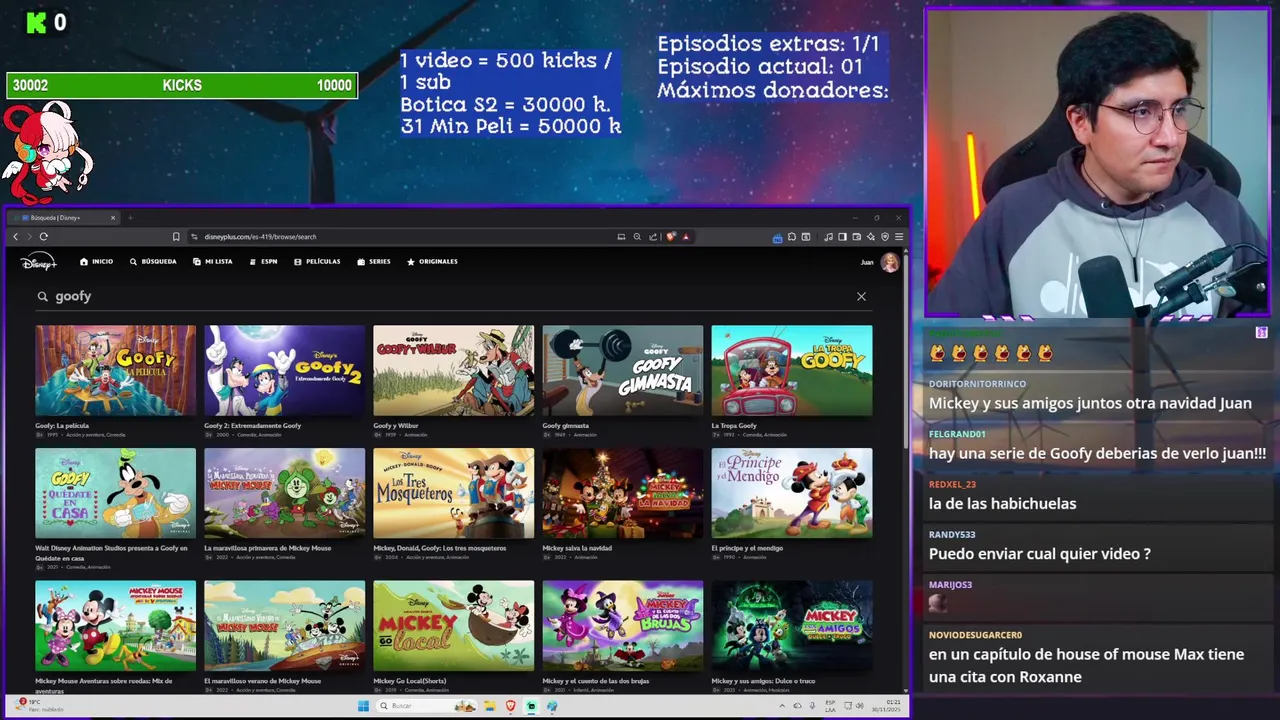Open a new browser tab with plus
The width and height of the screenshot is (1280, 720).
point(130,218)
